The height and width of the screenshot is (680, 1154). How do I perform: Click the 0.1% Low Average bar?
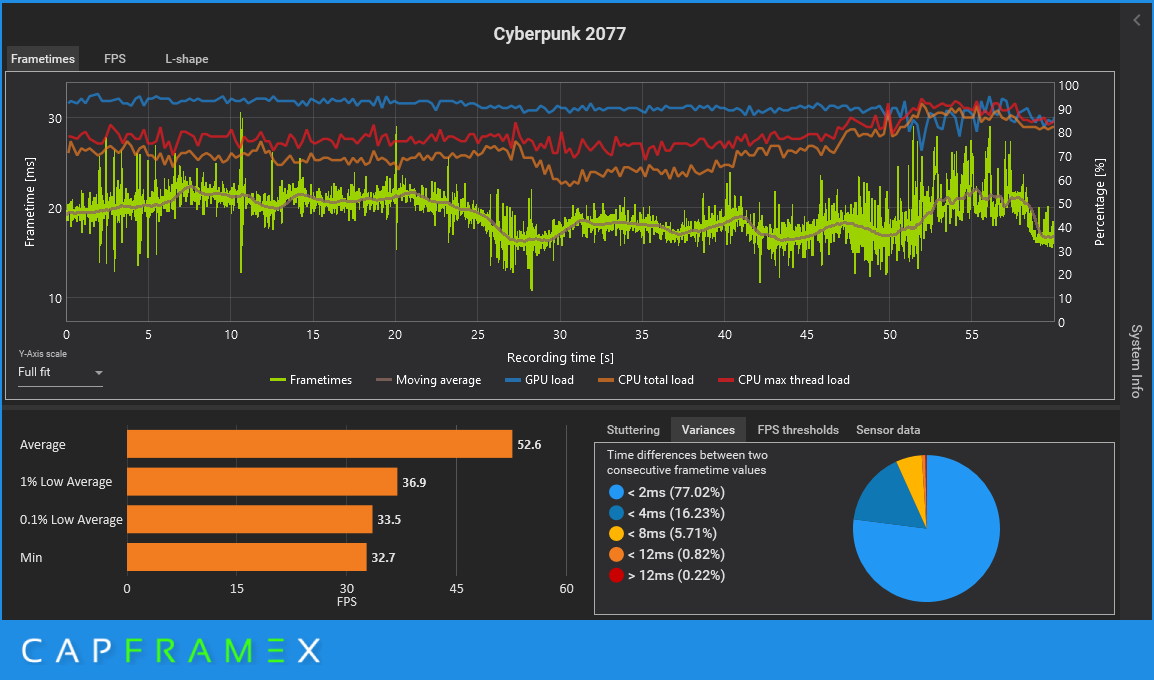[x=249, y=520]
